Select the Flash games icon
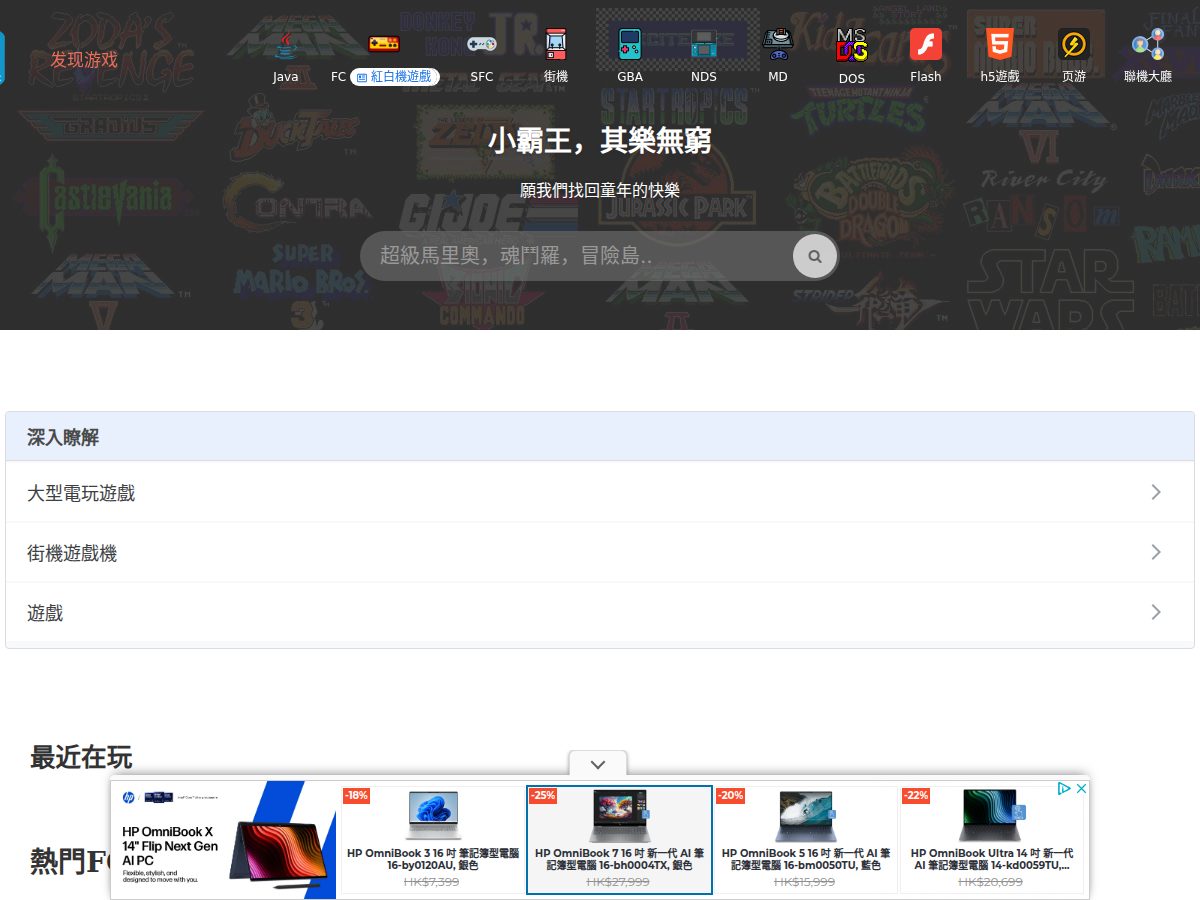 tap(926, 44)
